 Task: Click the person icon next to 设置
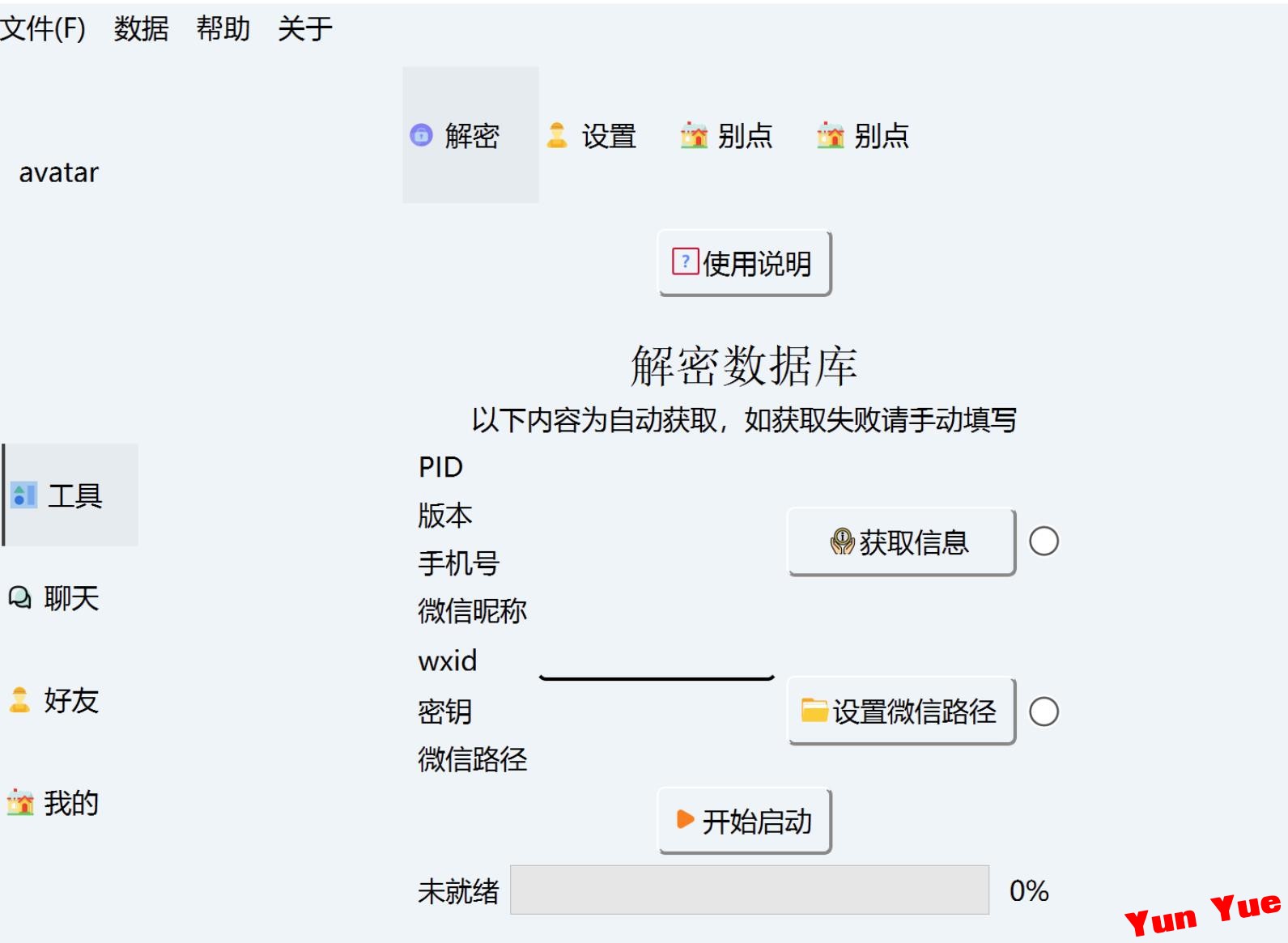[557, 134]
